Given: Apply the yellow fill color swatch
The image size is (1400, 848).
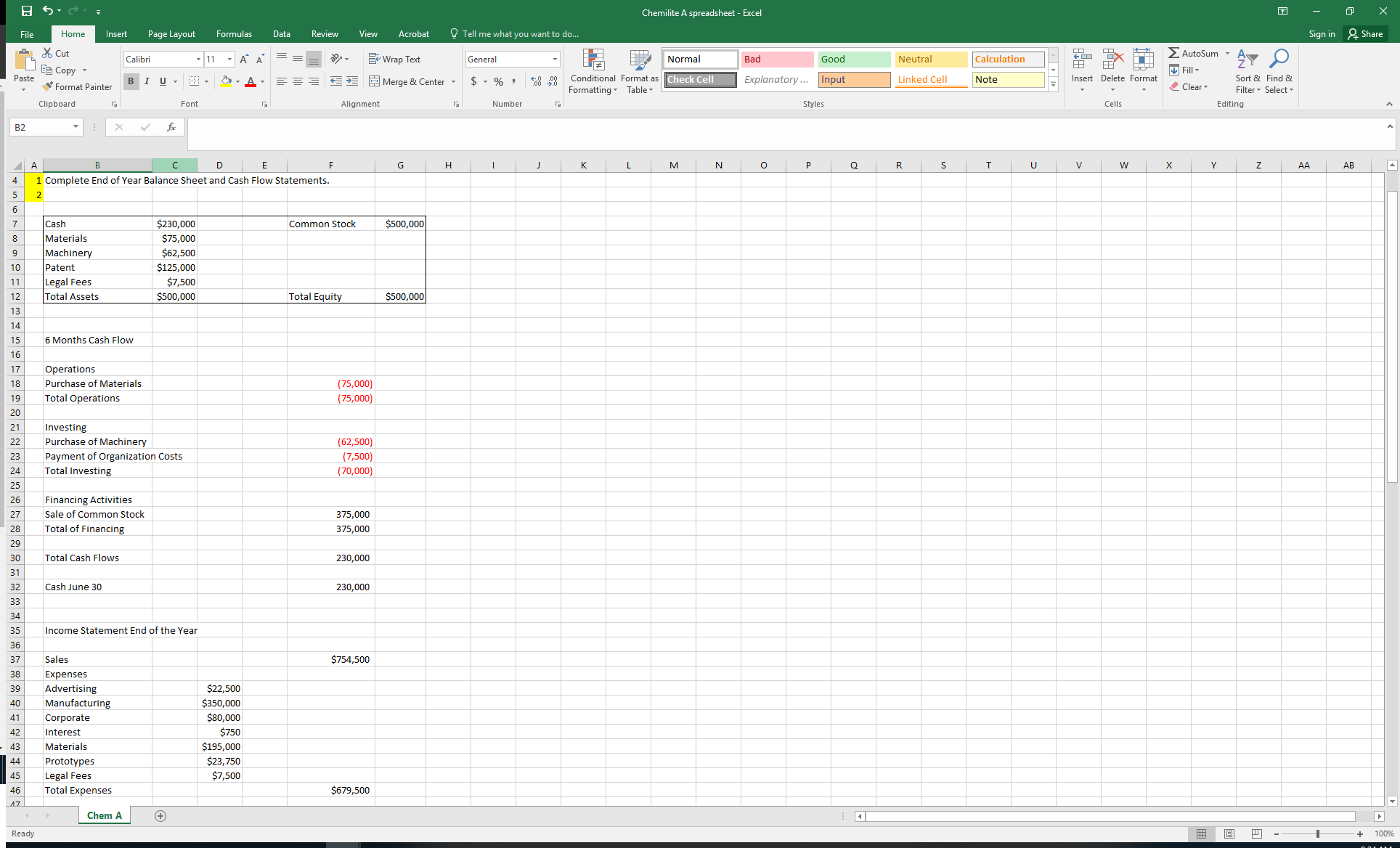Looking at the screenshot, I should click(227, 81).
